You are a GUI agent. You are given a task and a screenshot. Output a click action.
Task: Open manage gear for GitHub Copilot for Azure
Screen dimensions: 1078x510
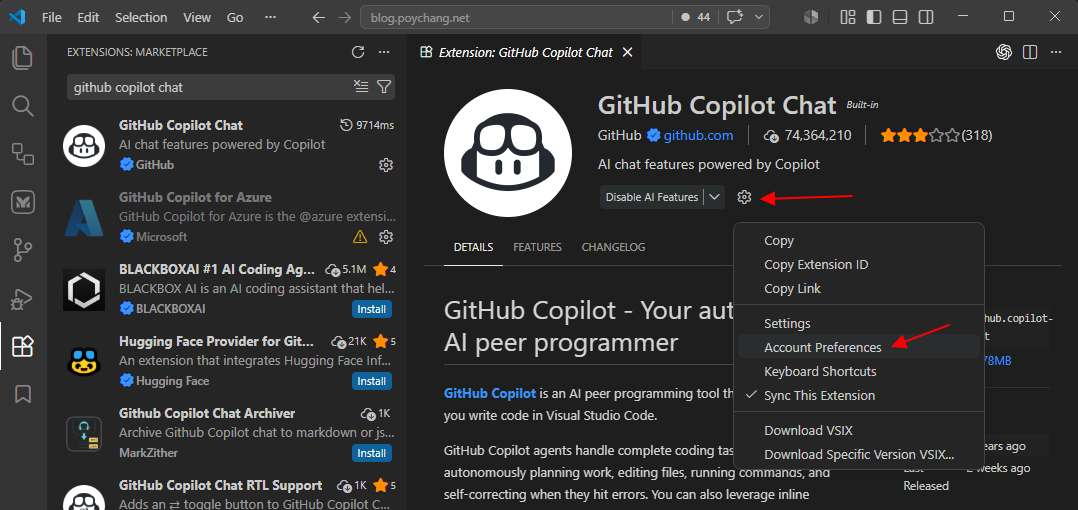pyautogui.click(x=386, y=237)
